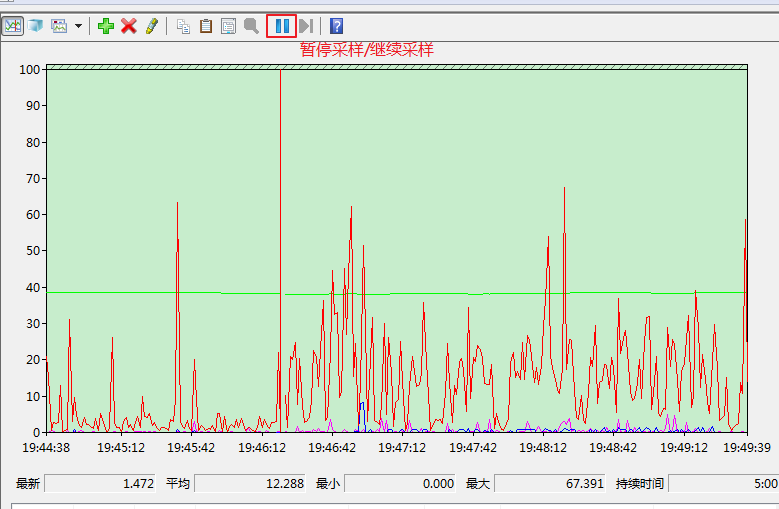This screenshot has height=509, width=779.
Task: Click the 19:49:39 end time label
Action: (x=747, y=447)
